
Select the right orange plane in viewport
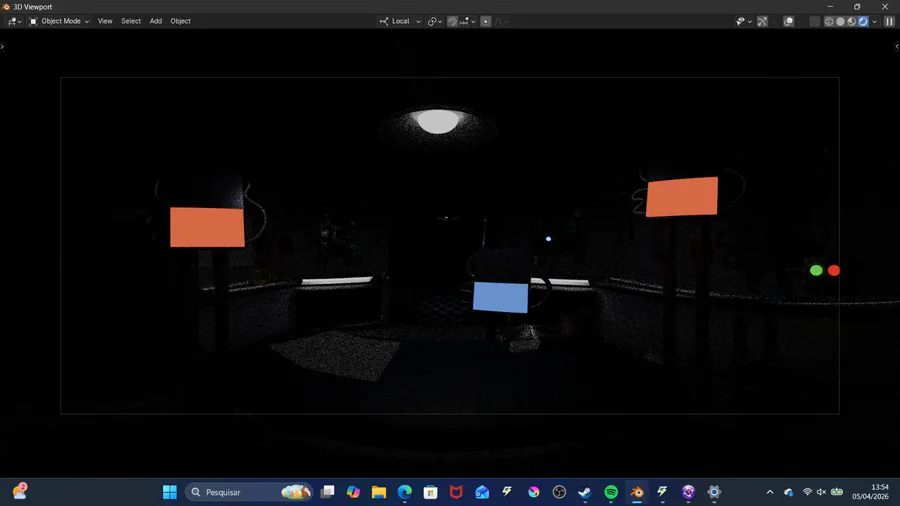(682, 197)
